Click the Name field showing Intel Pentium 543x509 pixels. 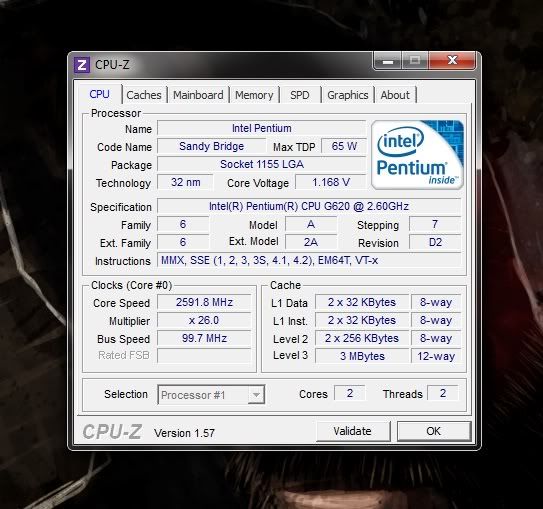[261, 128]
